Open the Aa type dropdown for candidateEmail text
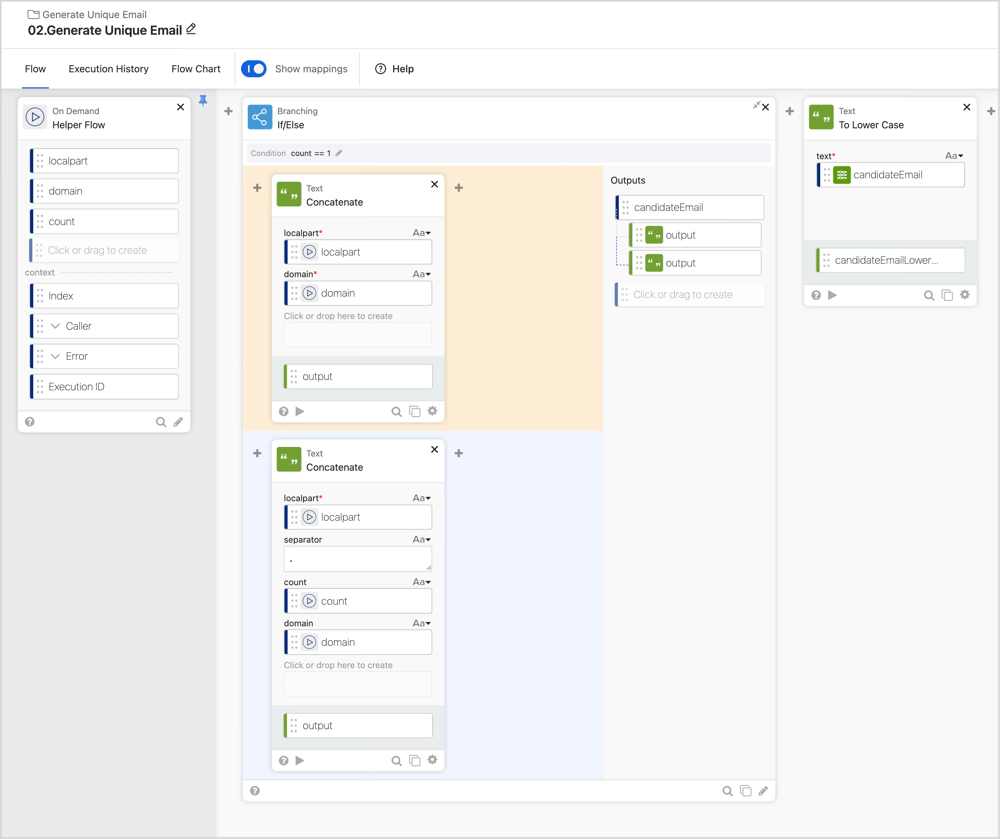Image resolution: width=1000 pixels, height=839 pixels. point(957,153)
